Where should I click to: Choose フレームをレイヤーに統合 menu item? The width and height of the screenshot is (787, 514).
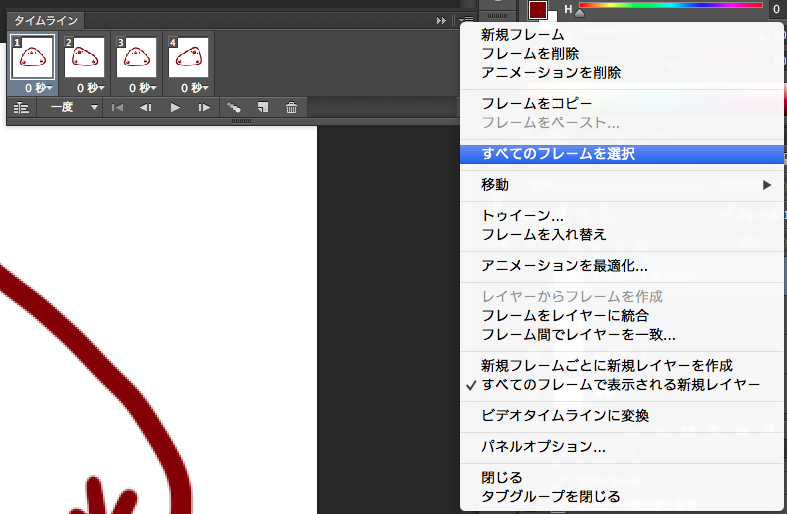click(622, 315)
